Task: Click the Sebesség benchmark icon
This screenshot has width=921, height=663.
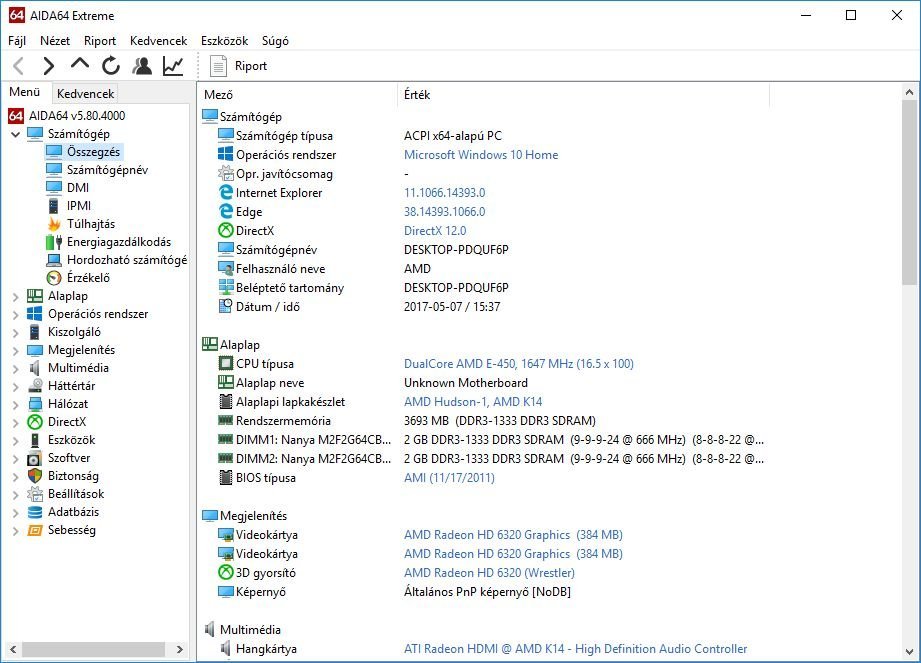Action: (x=35, y=530)
